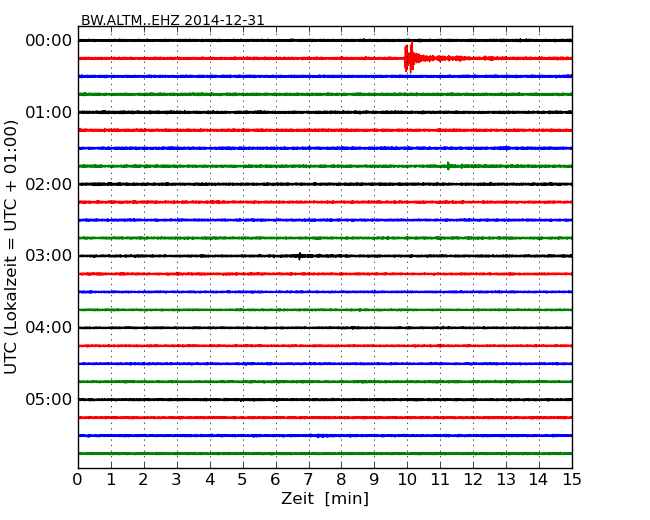Image resolution: width=650 pixels, height=520 pixels.
Task: Click the 04:00 time label
Action: point(49,328)
